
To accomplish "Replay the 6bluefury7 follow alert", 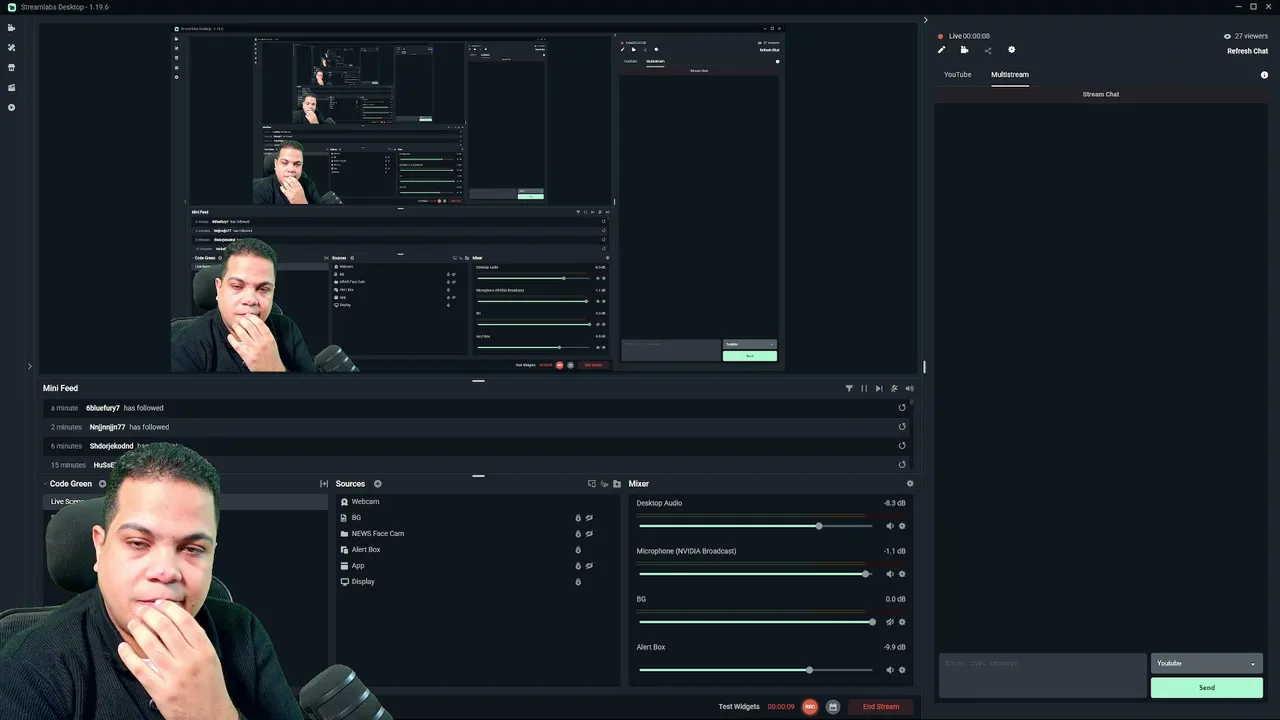I will (902, 408).
